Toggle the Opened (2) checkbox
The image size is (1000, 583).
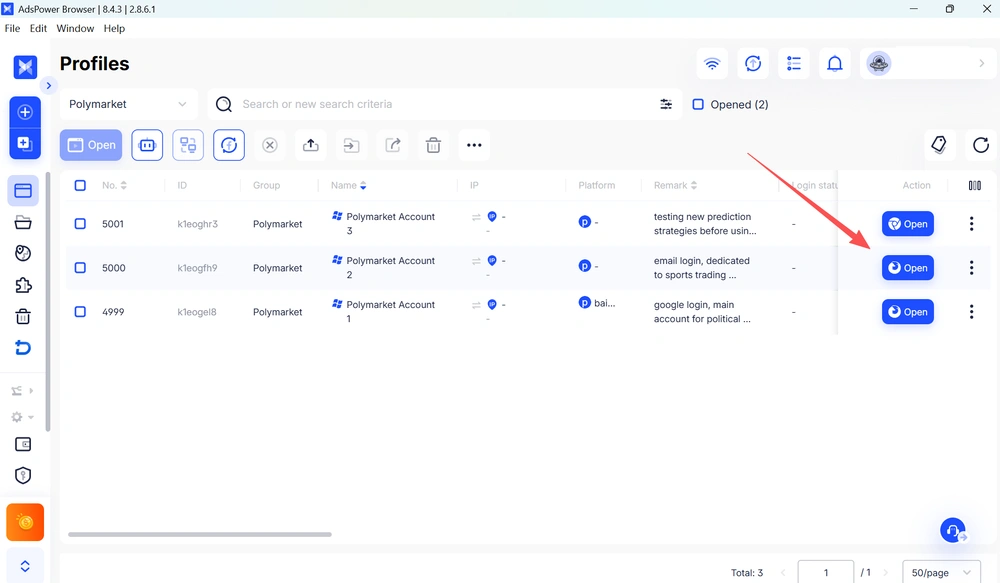[698, 104]
